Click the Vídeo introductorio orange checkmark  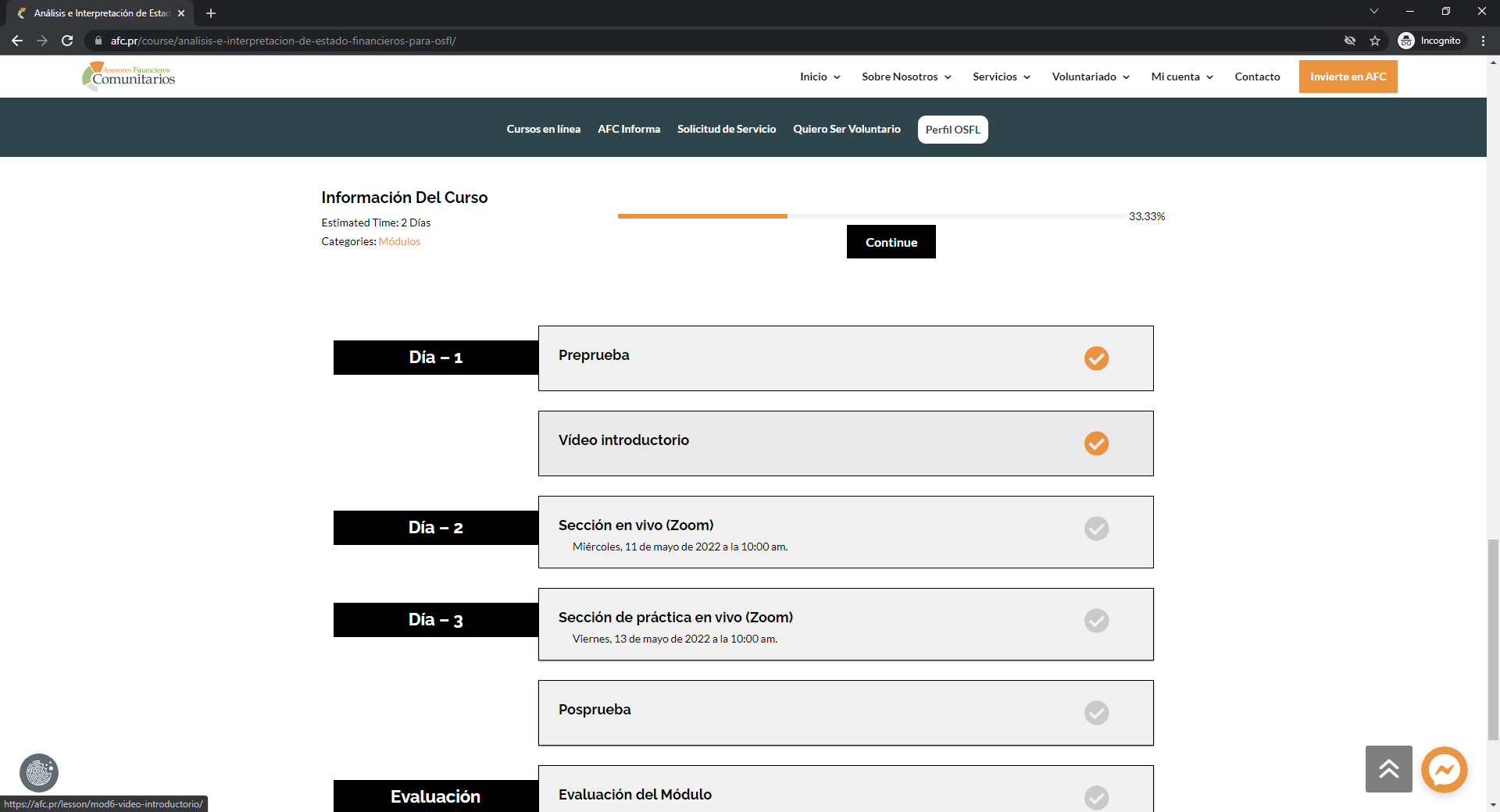point(1096,443)
